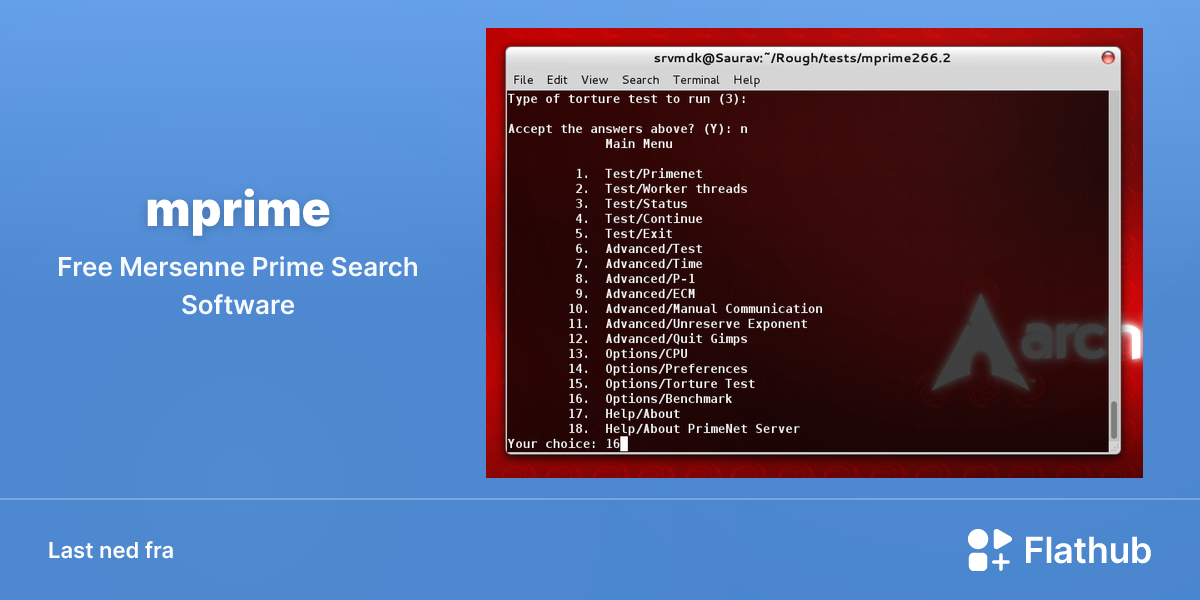This screenshot has width=1200, height=600.
Task: Click the 'Options/Preferences' line
Action: (657, 369)
